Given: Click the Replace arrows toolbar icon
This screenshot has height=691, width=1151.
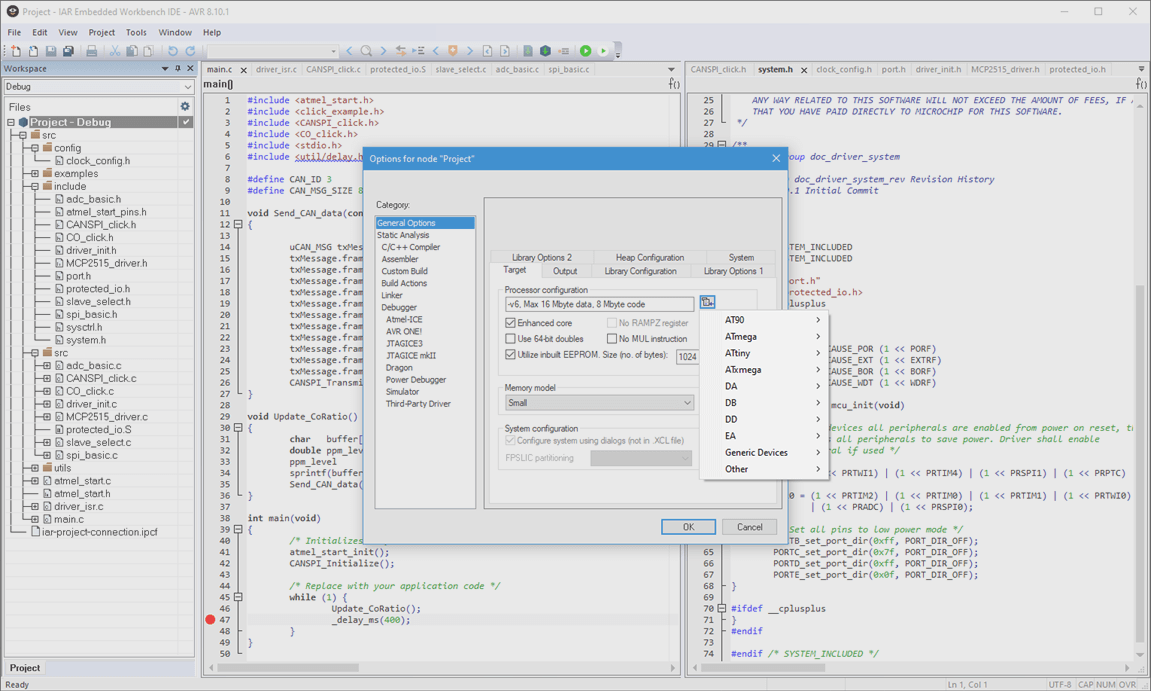Looking at the screenshot, I should [x=401, y=51].
